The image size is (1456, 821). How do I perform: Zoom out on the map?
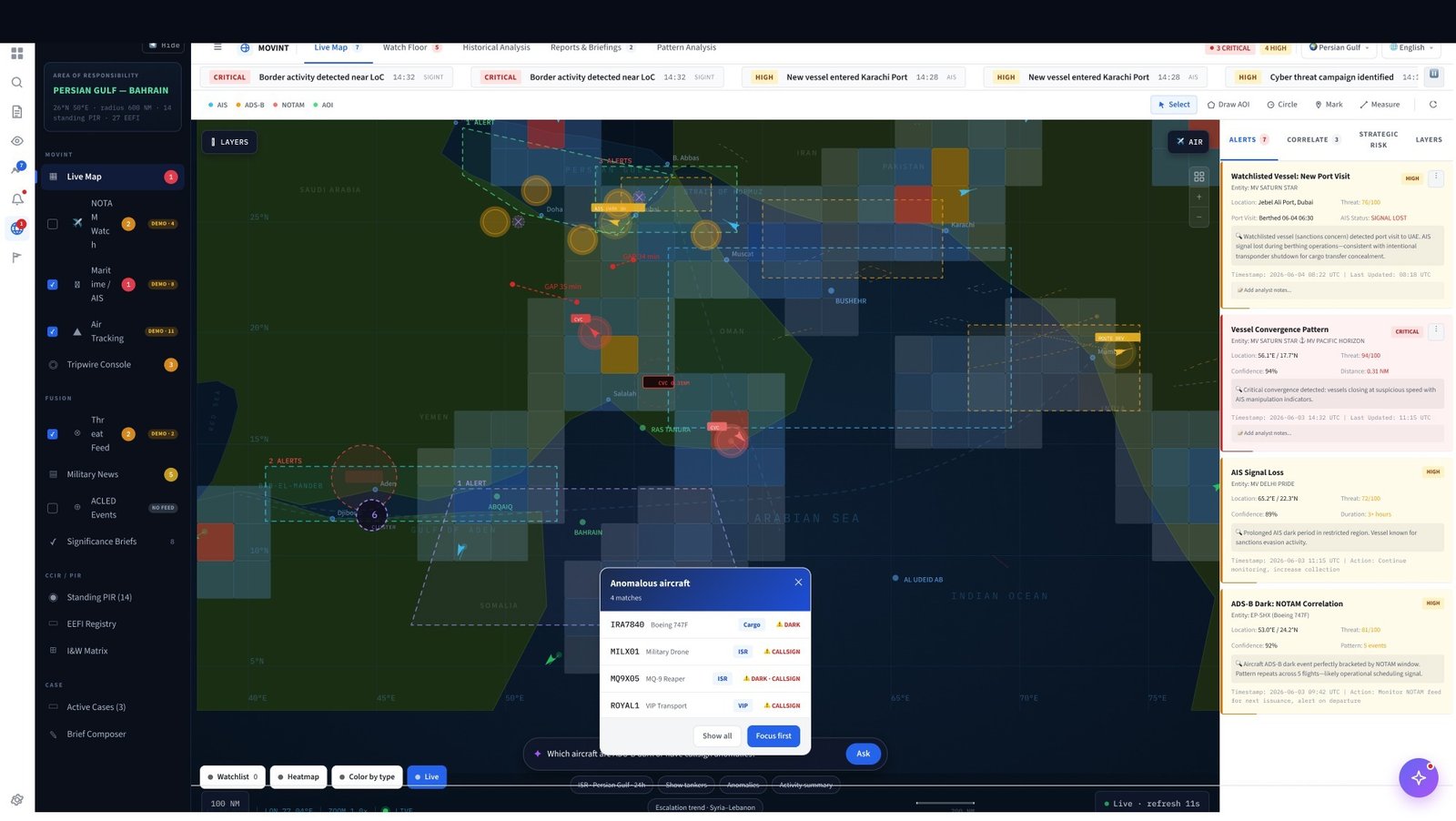point(1198,217)
